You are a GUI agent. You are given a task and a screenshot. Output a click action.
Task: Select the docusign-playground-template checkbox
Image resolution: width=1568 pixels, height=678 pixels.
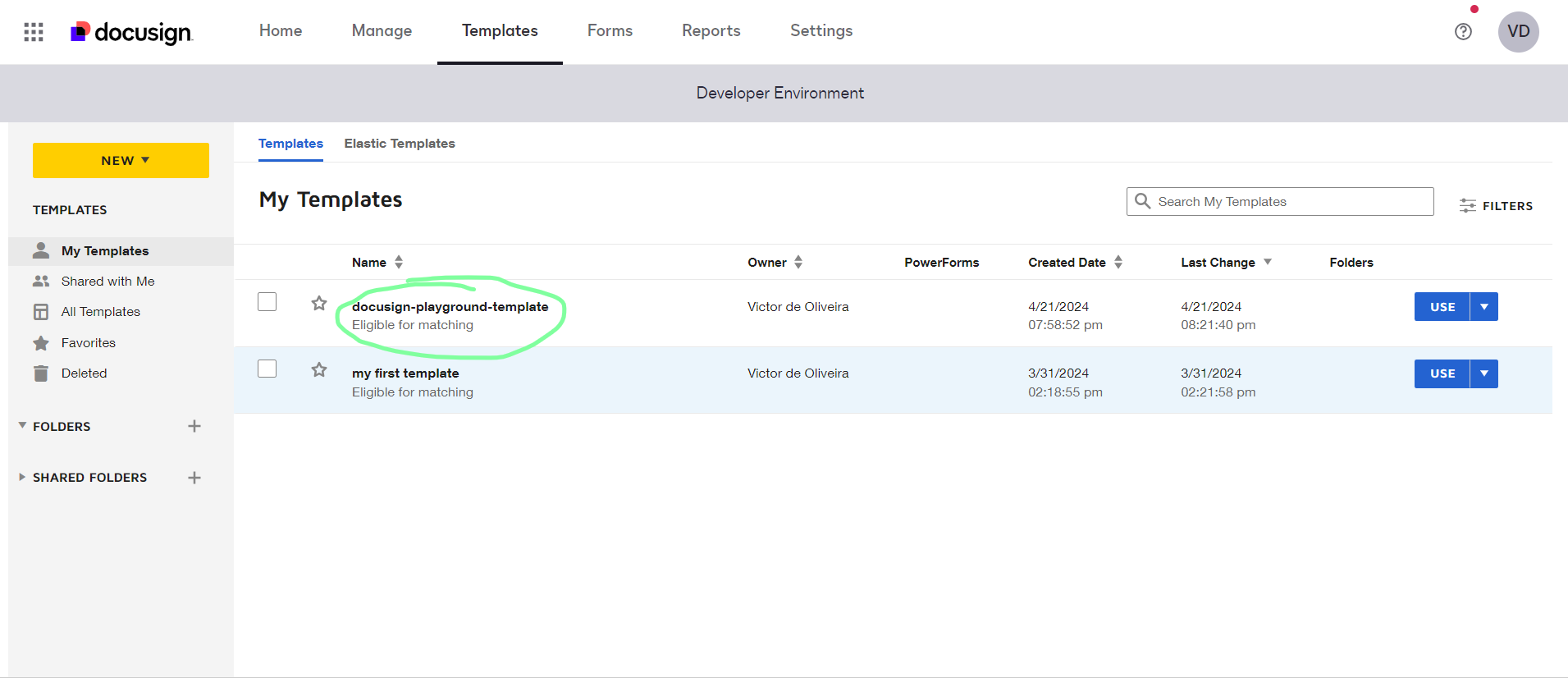[x=267, y=302]
